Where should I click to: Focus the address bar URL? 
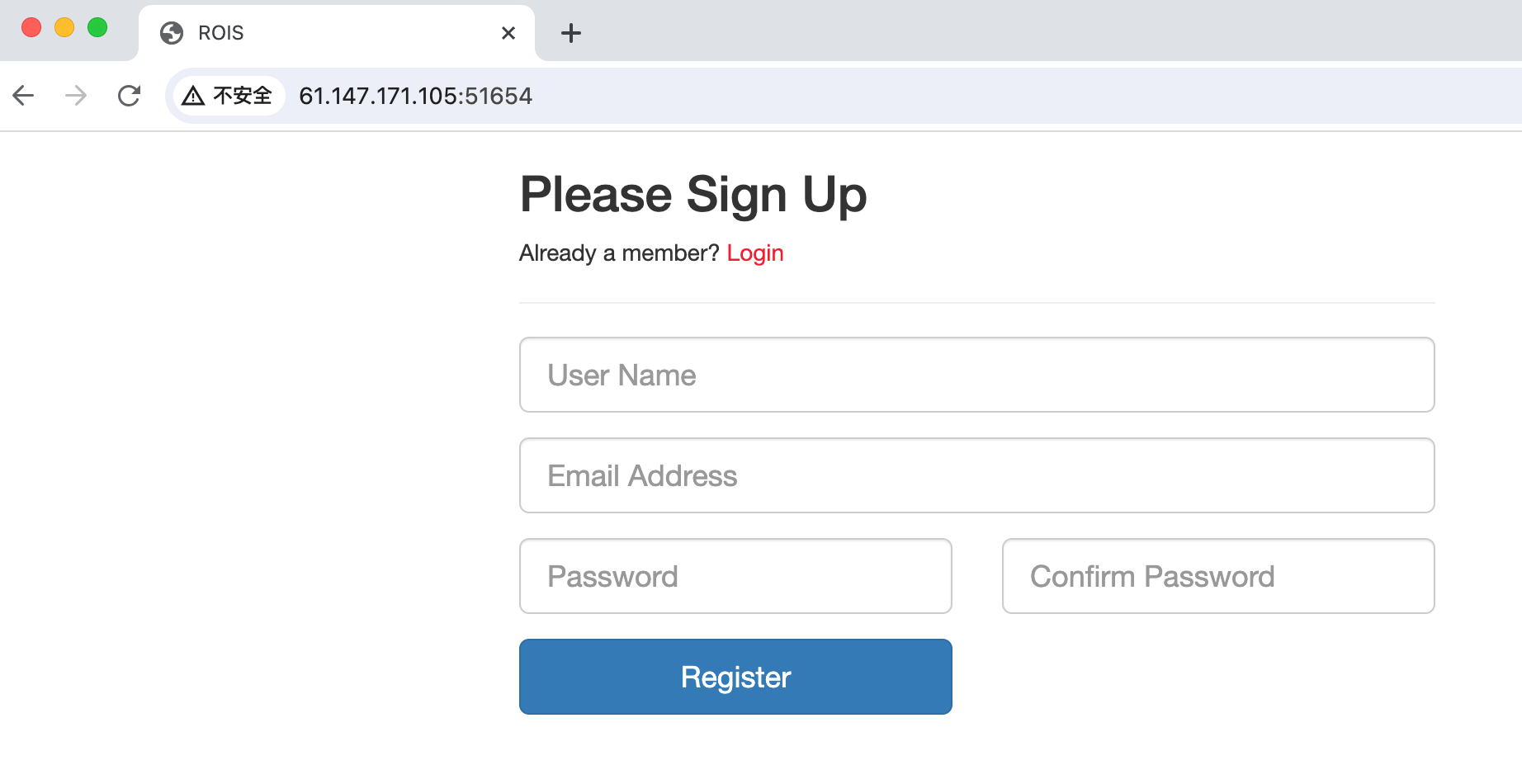(415, 96)
